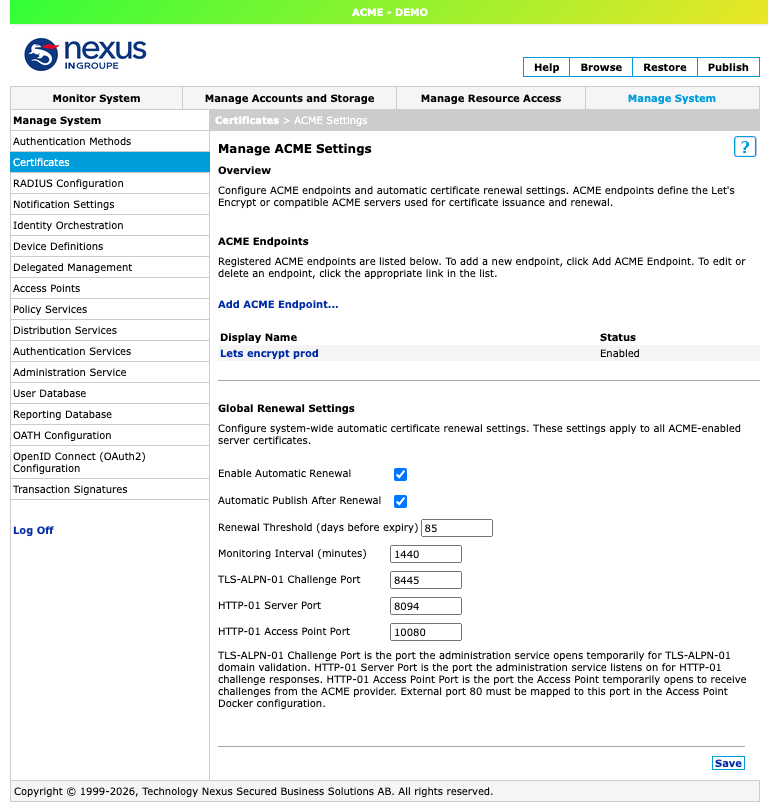This screenshot has height=810, width=768.
Task: Click the Help button
Action: pyautogui.click(x=546, y=67)
